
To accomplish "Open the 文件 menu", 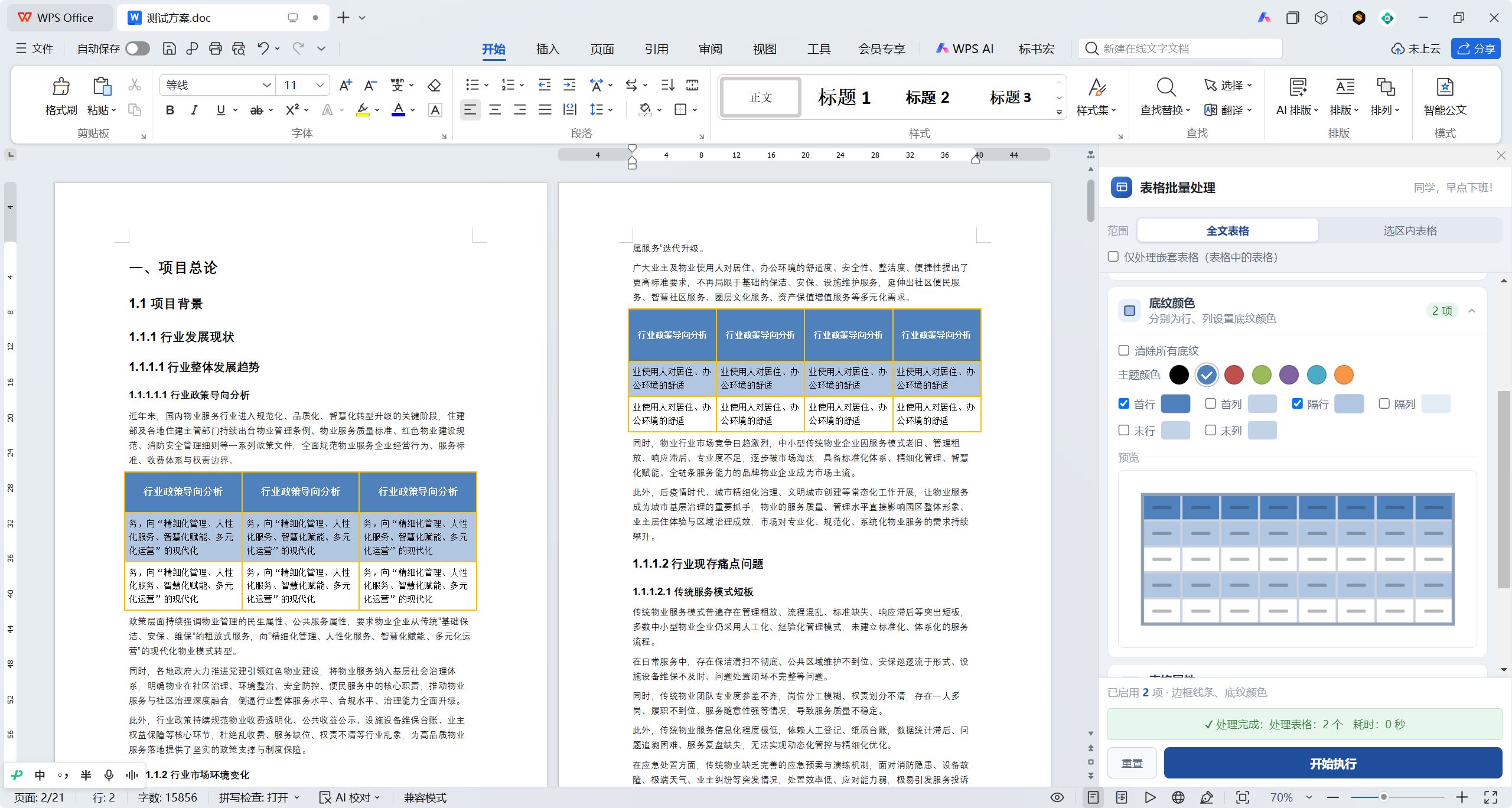I will pos(35,48).
